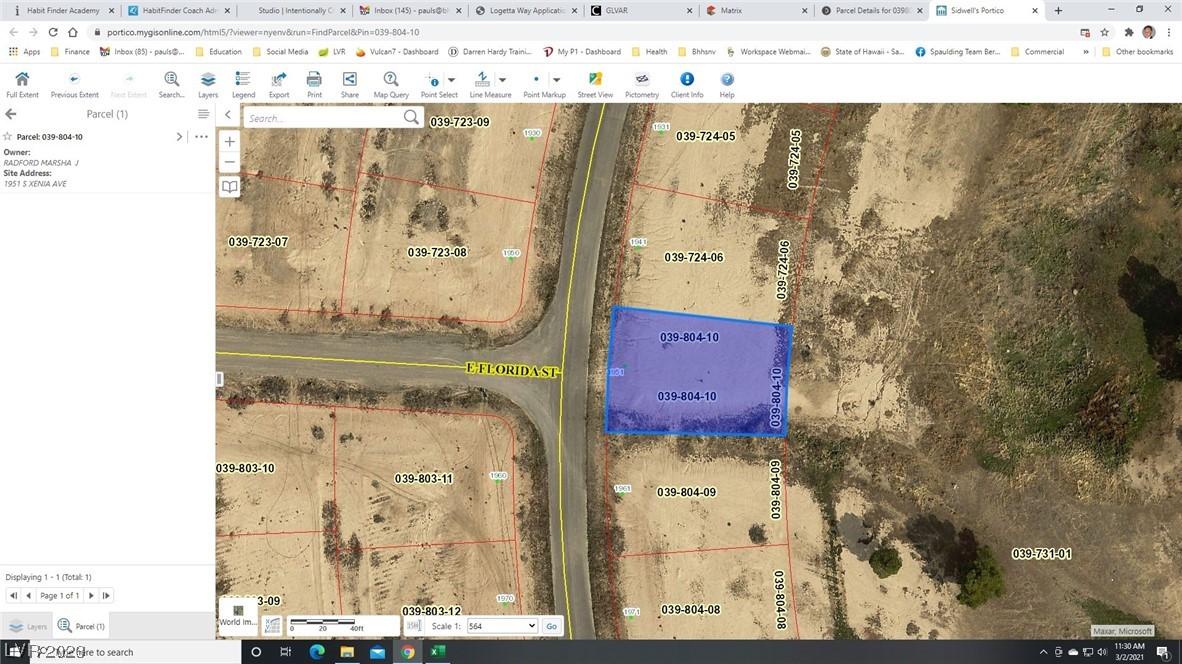The width and height of the screenshot is (1182, 664).
Task: Zoom out on the map
Action: 230,161
